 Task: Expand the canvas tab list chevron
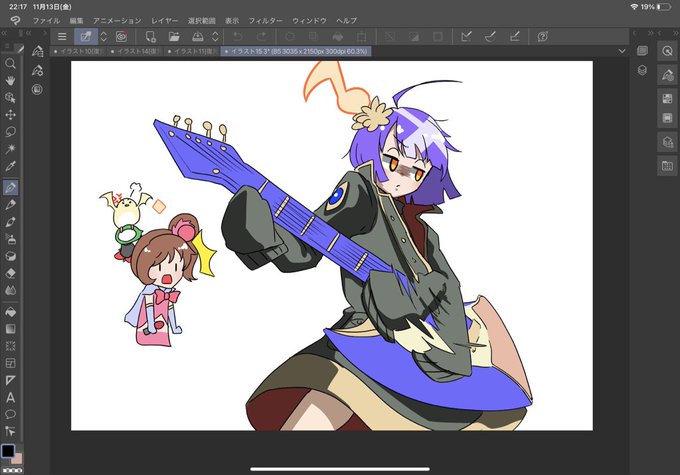point(622,51)
